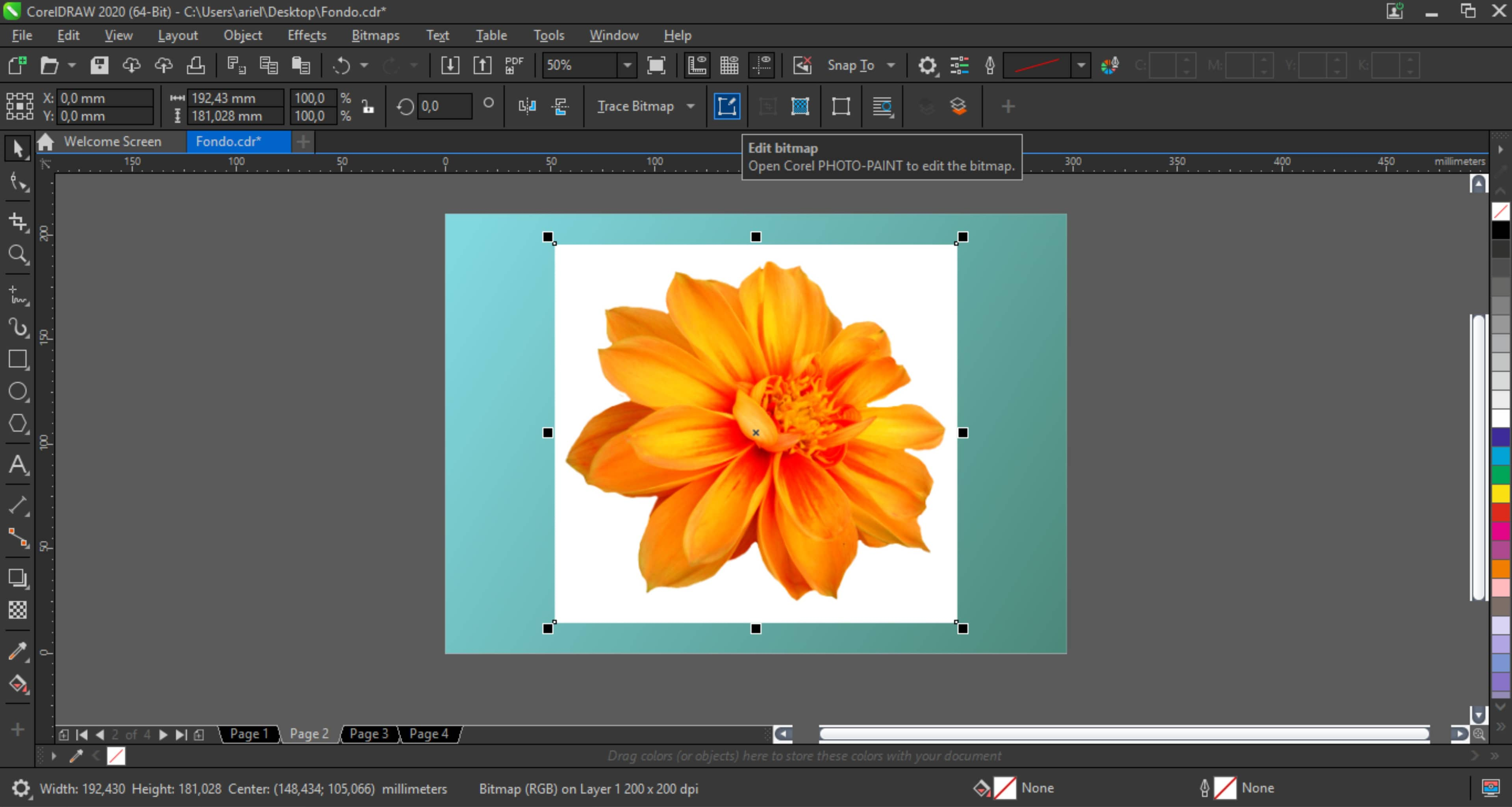Open the zoom level dropdown
Image resolution: width=1512 pixels, height=807 pixels.
(624, 65)
